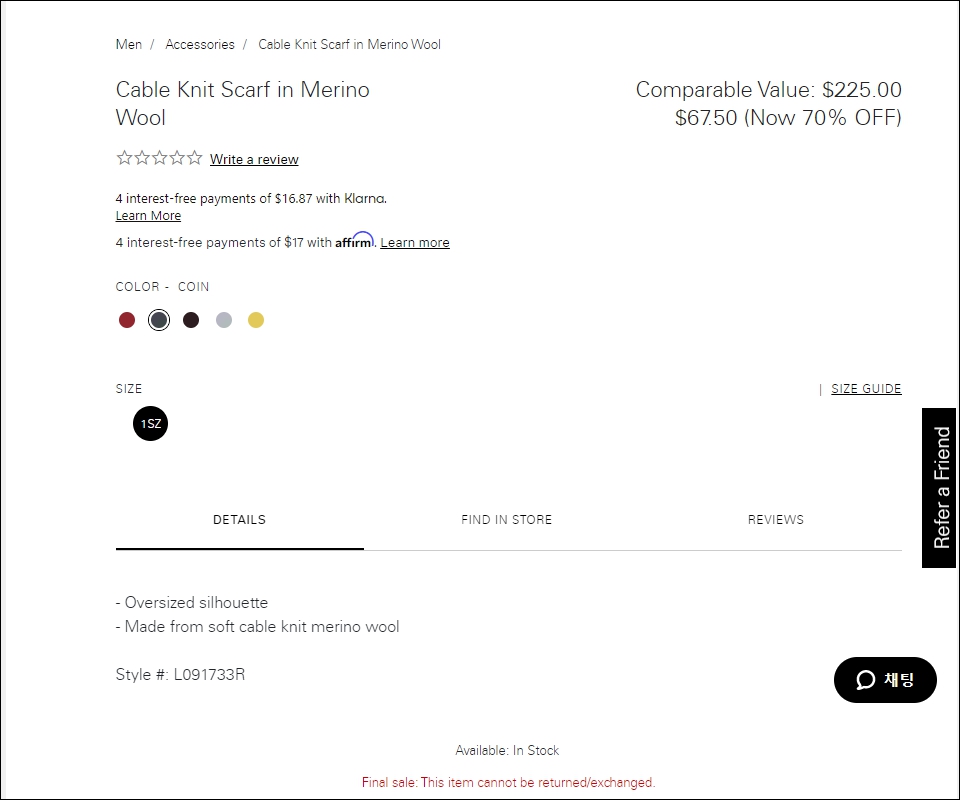The width and height of the screenshot is (960, 800).
Task: Switch to the Details tab
Action: point(239,520)
